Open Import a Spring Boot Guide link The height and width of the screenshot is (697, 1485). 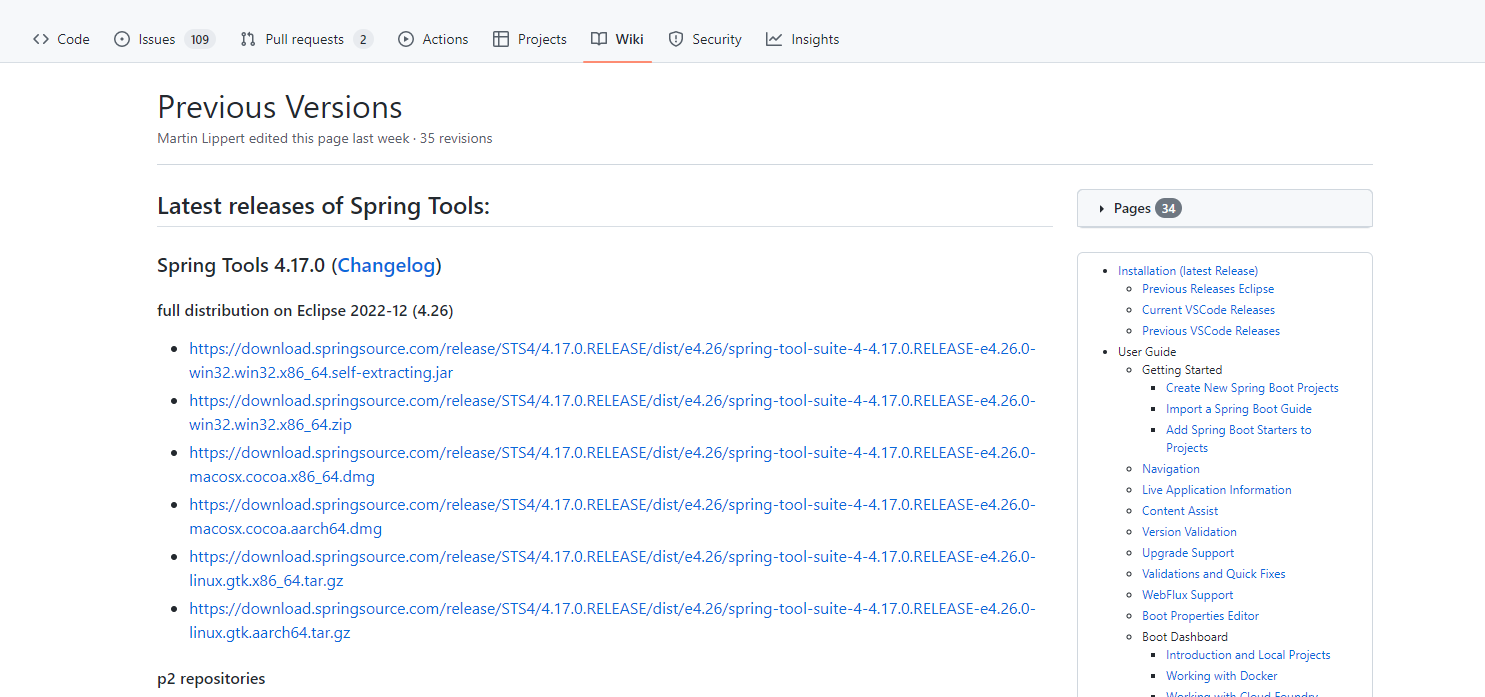[x=1239, y=409]
